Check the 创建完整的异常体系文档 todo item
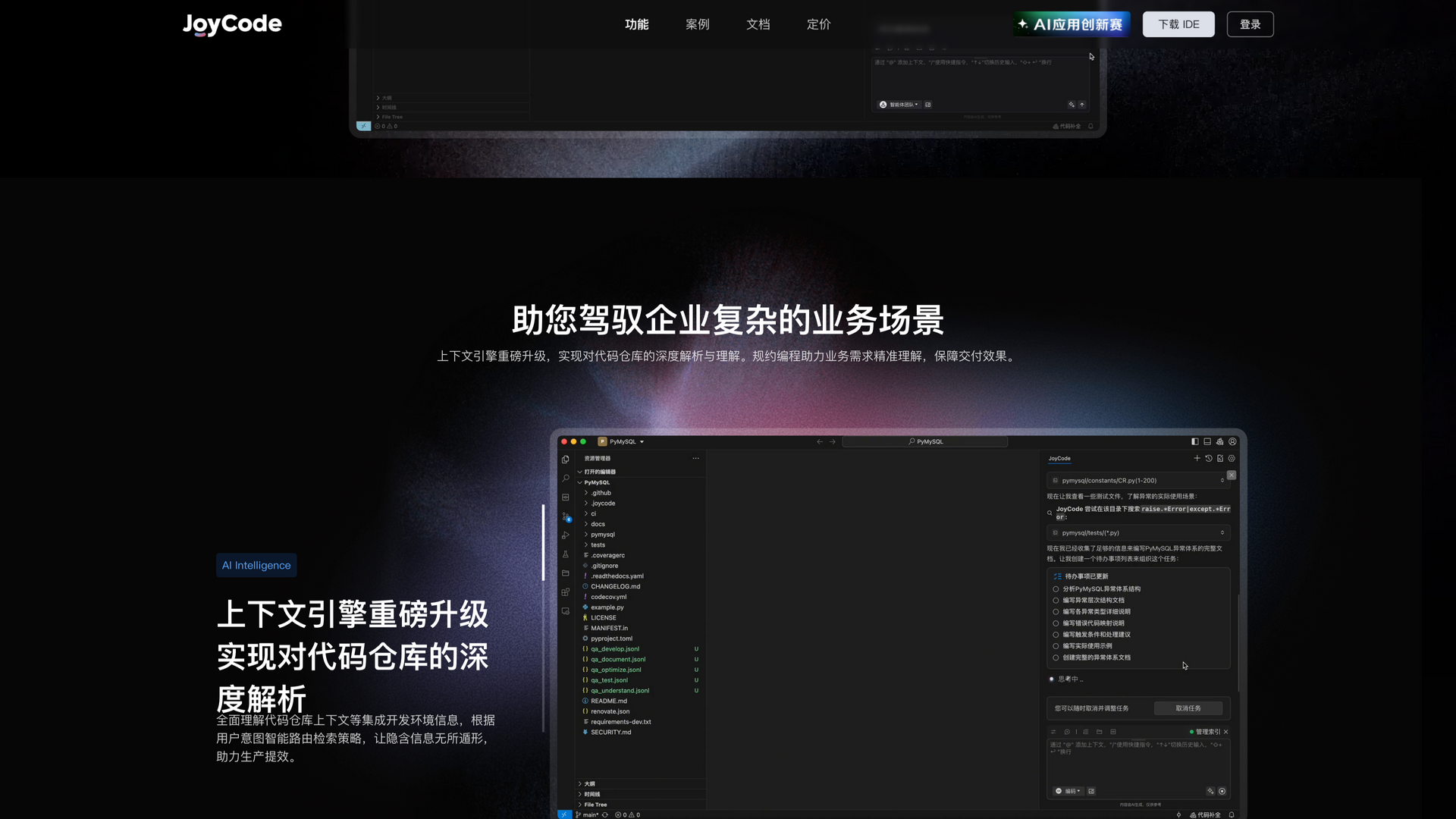1456x819 pixels. [x=1056, y=657]
